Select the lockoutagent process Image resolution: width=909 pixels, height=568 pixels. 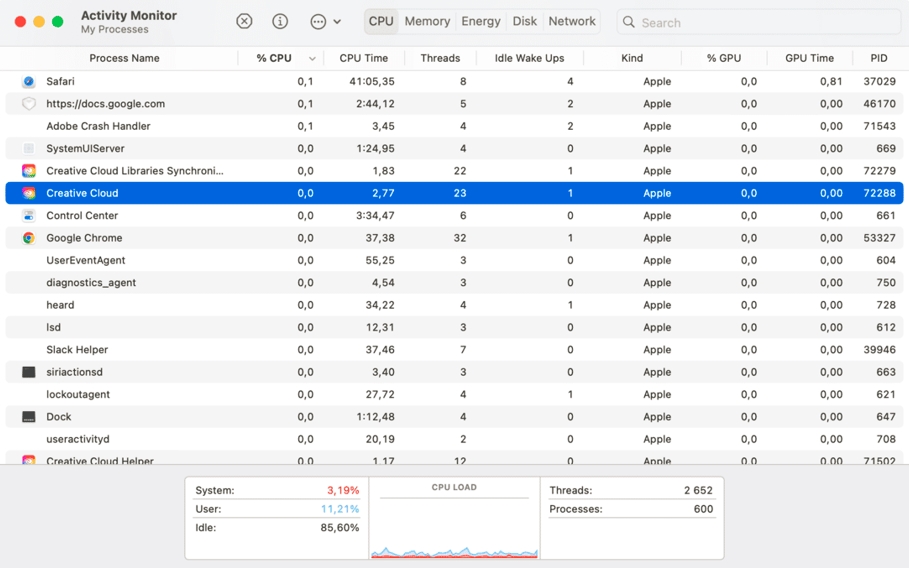tap(78, 395)
